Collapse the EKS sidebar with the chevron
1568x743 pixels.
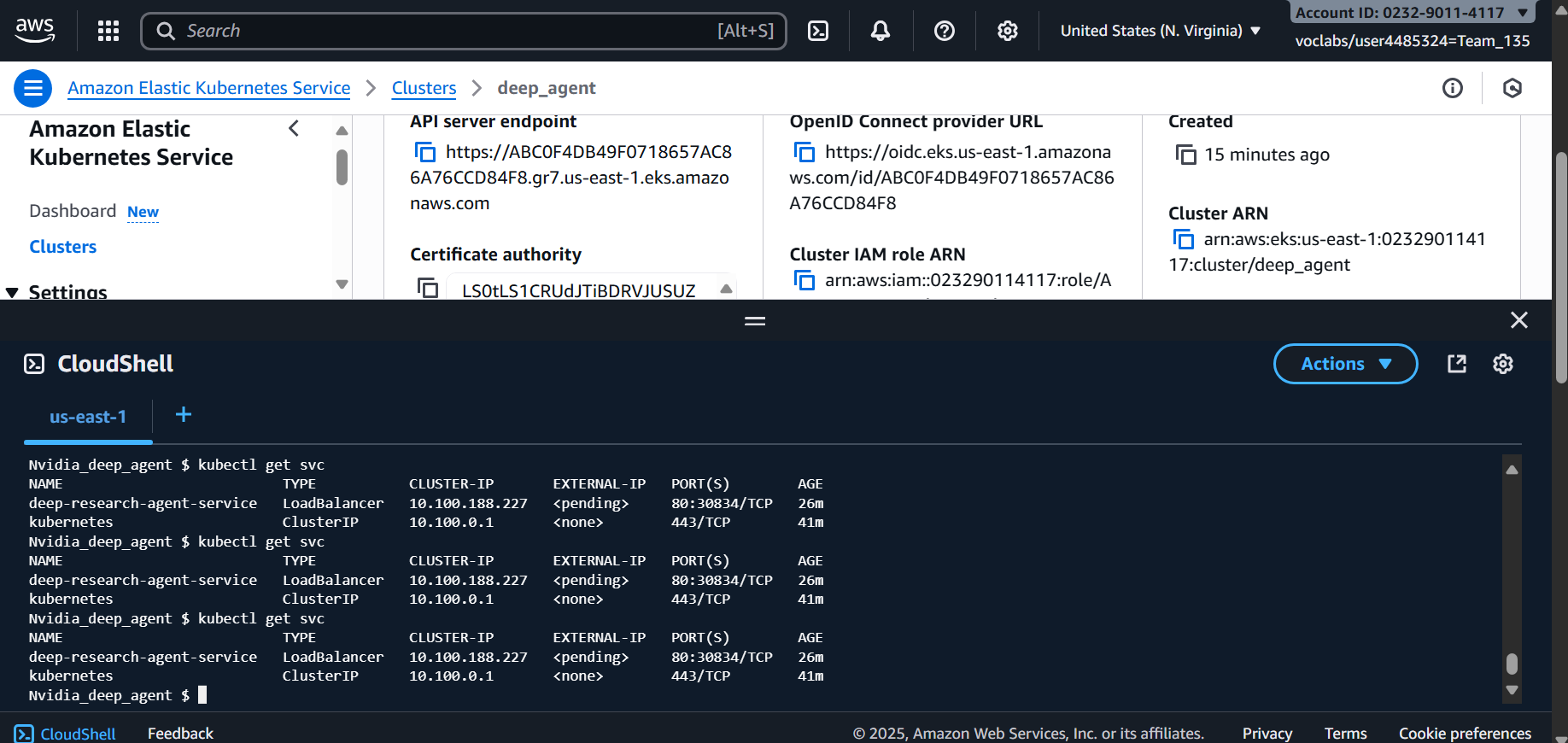(x=294, y=129)
